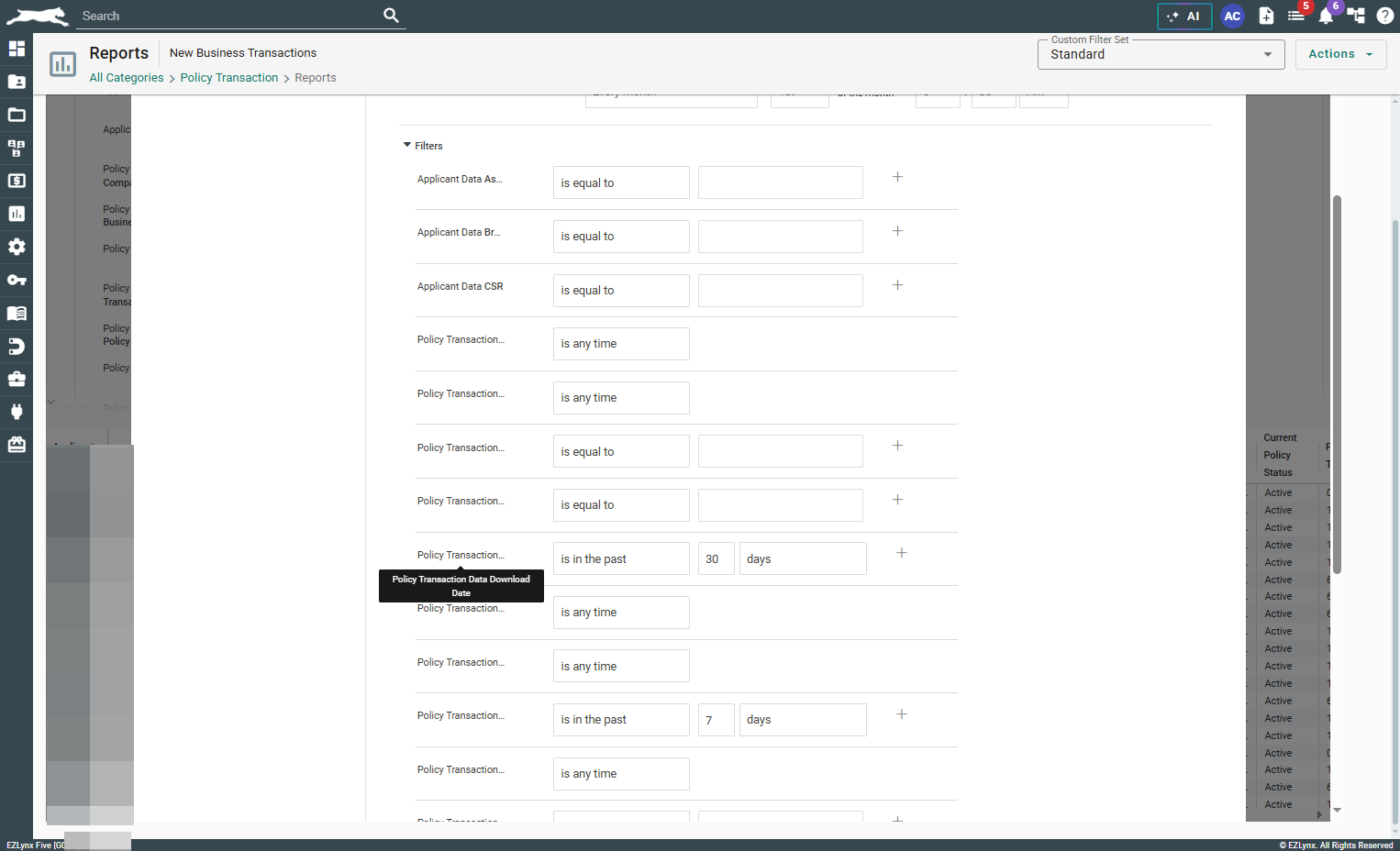Open the plug integrations icon in sidebar

coord(17,412)
